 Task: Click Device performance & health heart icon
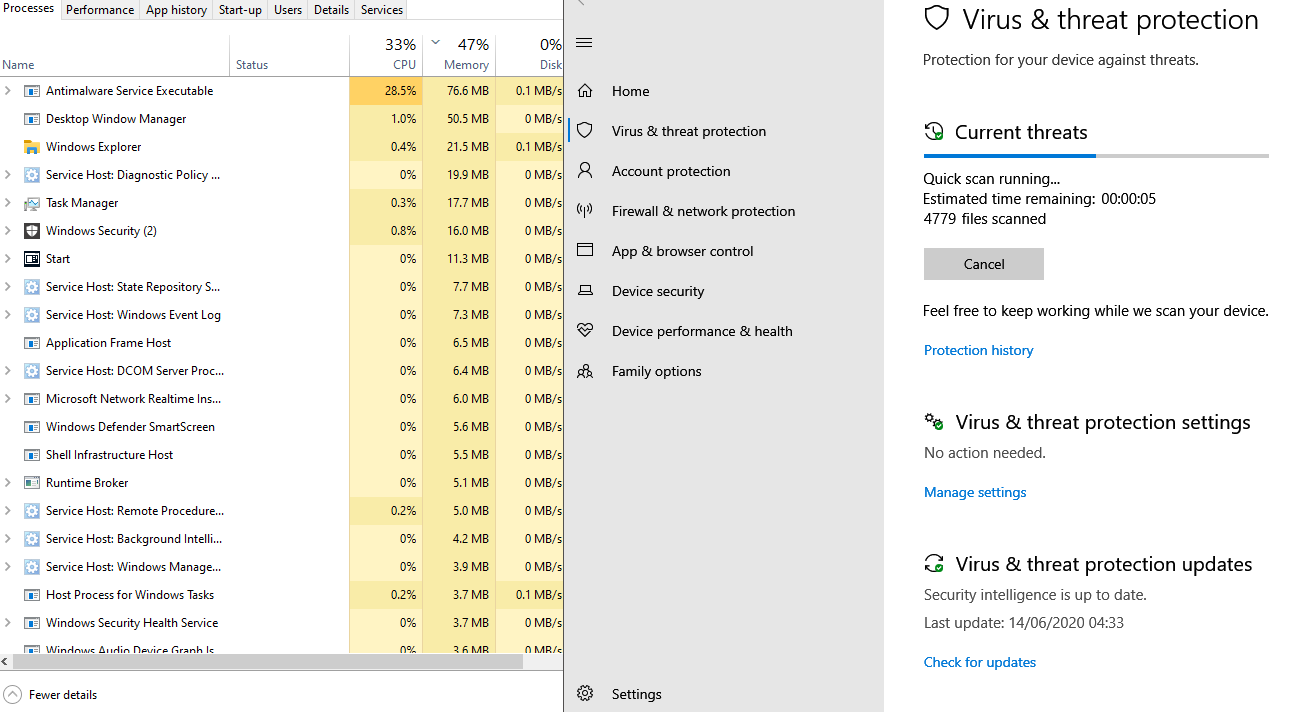(585, 331)
